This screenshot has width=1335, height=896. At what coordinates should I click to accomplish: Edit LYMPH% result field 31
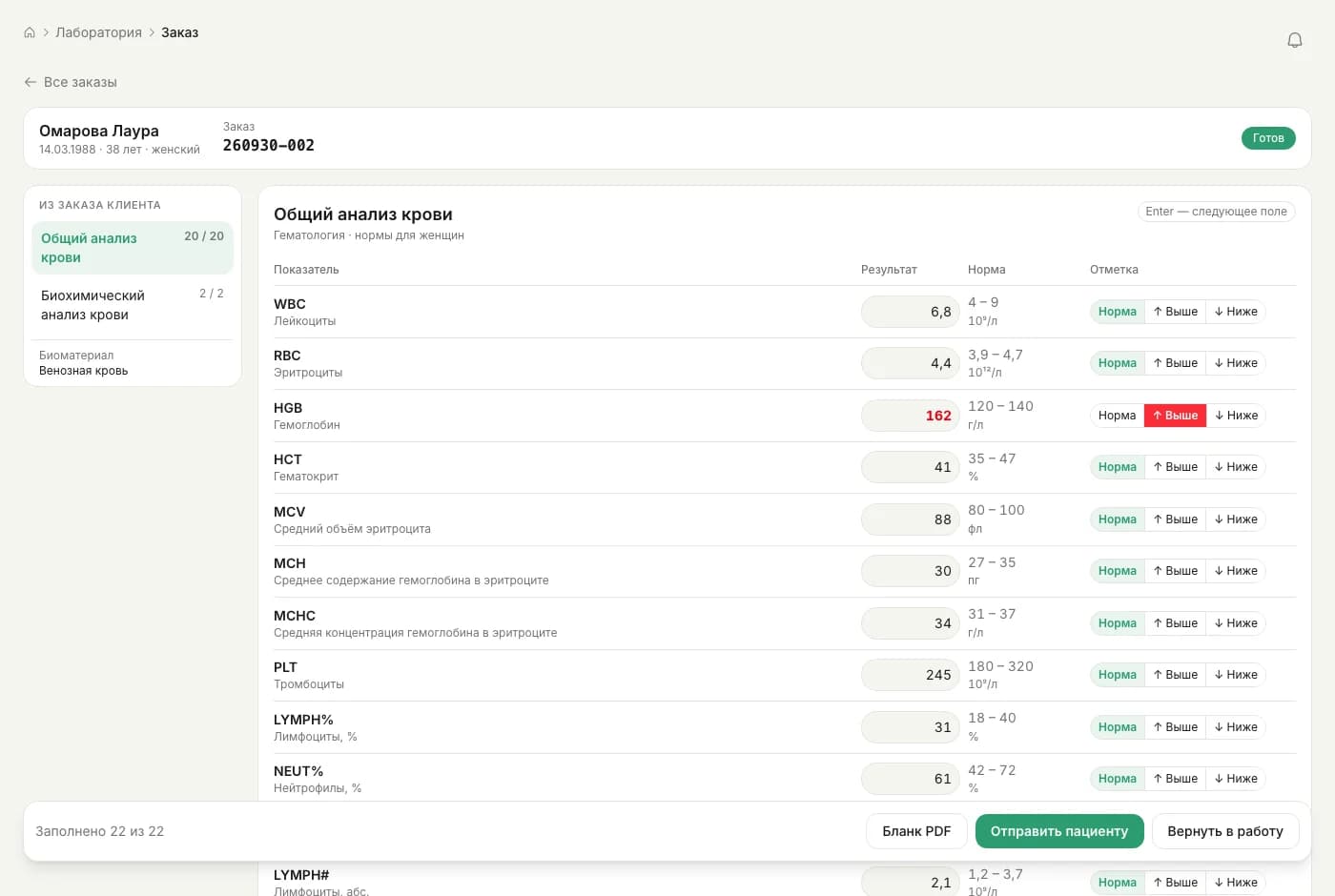911,727
